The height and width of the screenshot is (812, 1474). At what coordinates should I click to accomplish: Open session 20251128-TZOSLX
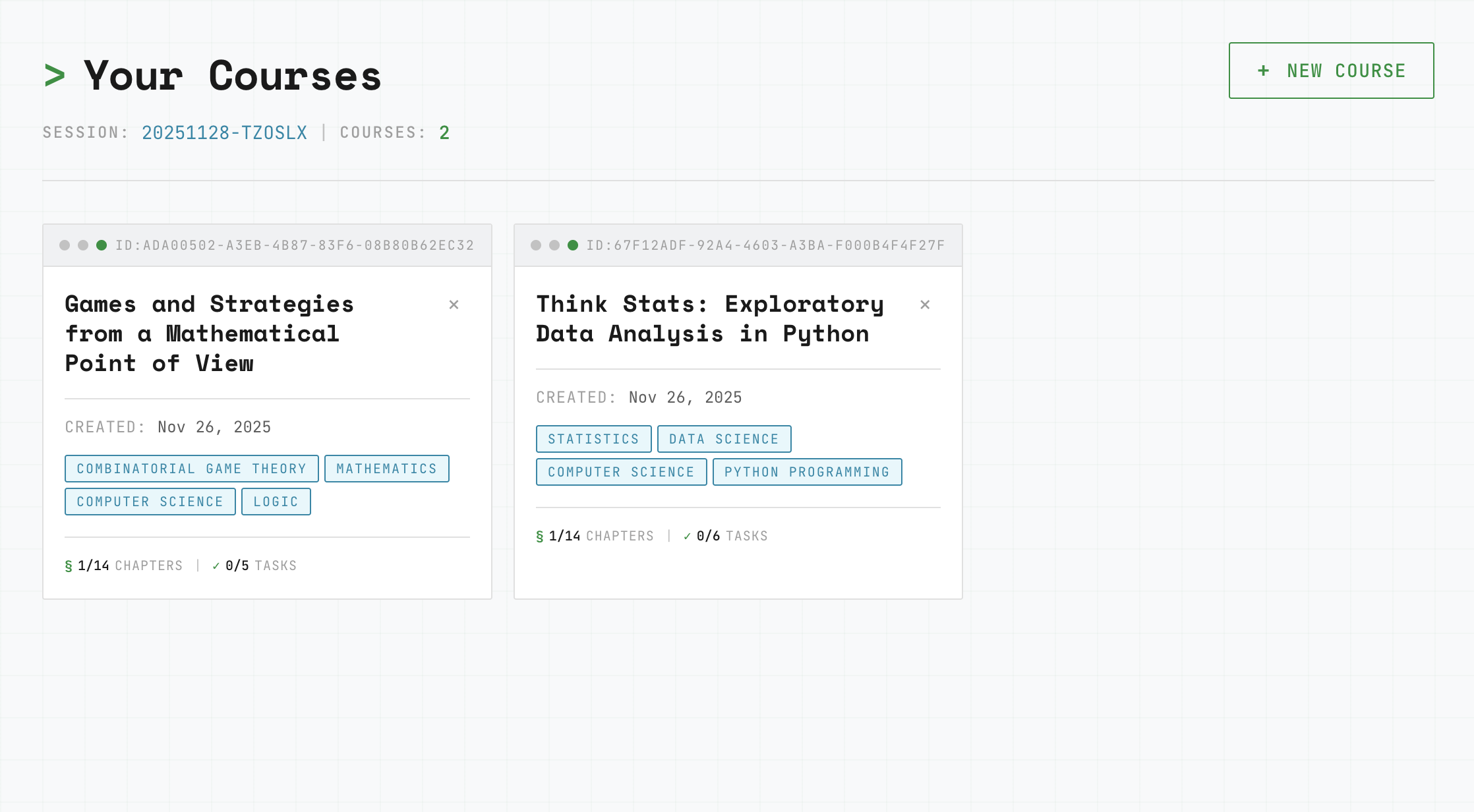coord(225,132)
